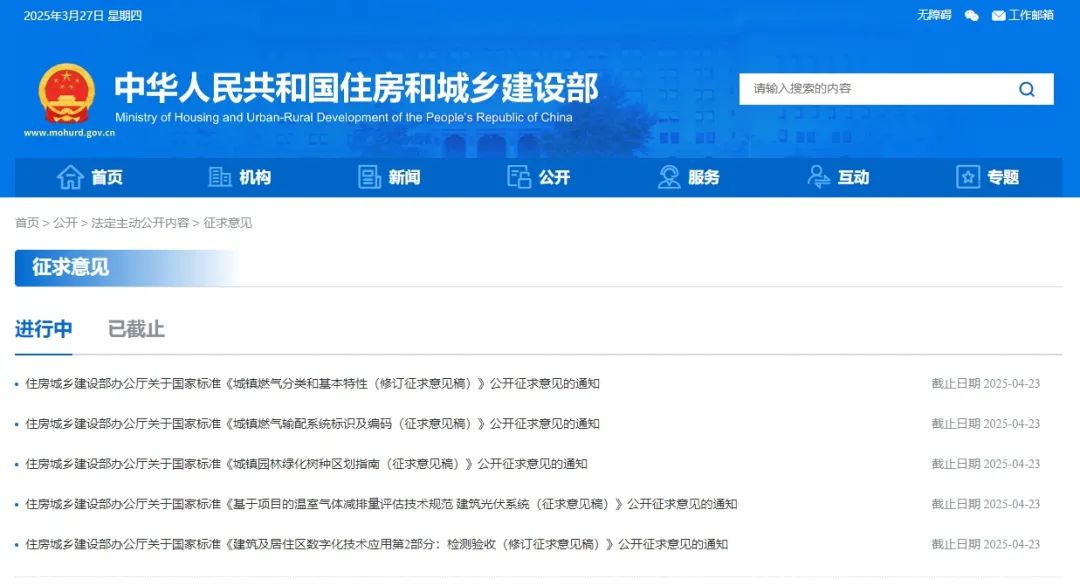This screenshot has width=1080, height=586.
Task: Click 公开 in the breadcrumb
Action: 65,223
